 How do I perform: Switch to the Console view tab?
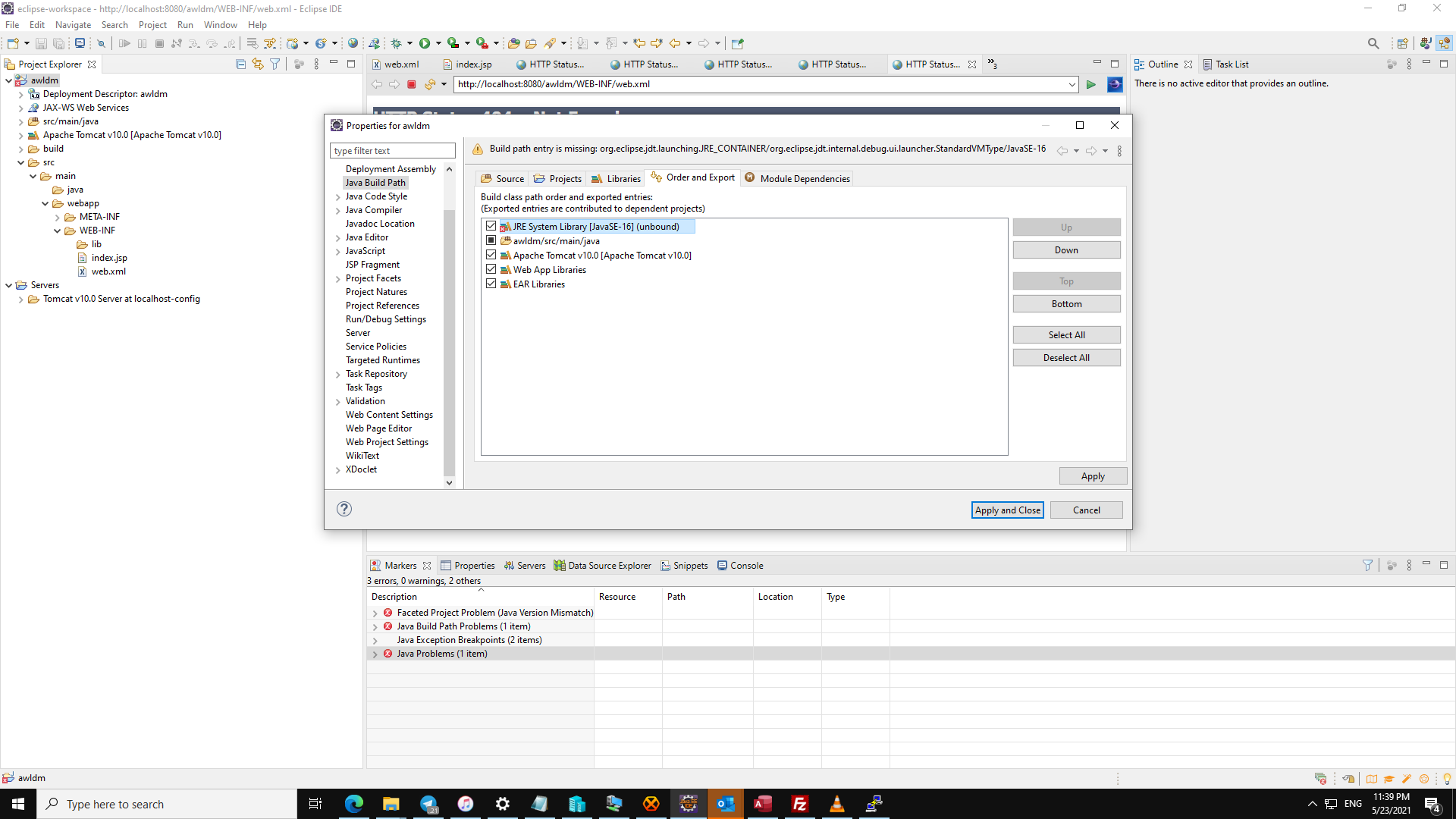[x=740, y=565]
